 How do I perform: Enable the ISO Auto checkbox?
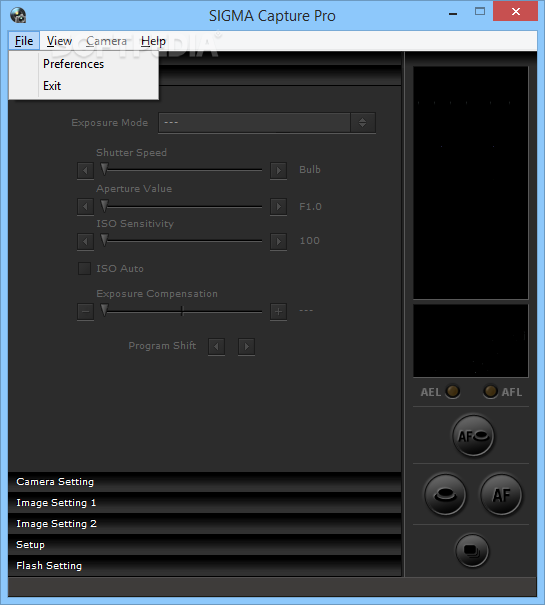tap(85, 268)
